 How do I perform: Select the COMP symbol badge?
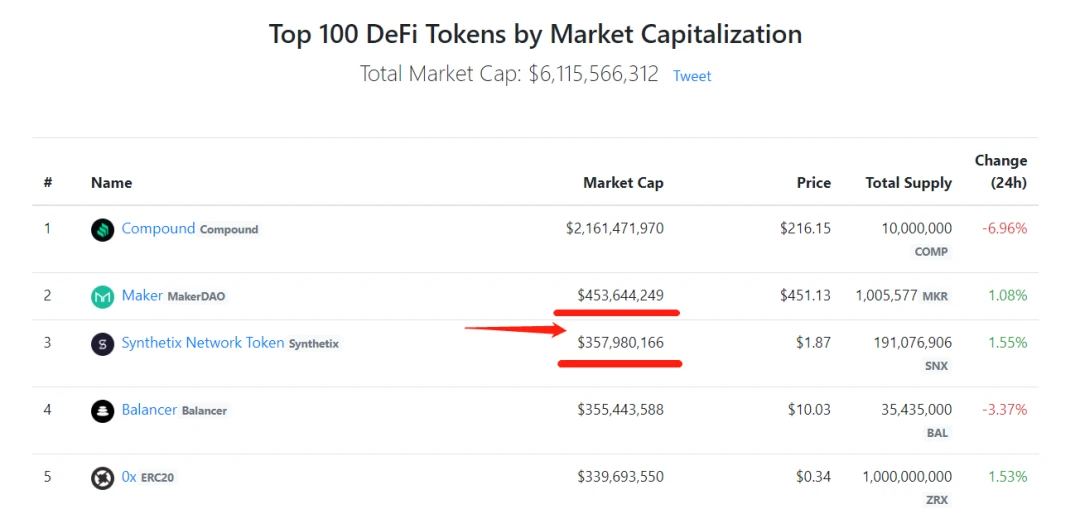coord(931,252)
